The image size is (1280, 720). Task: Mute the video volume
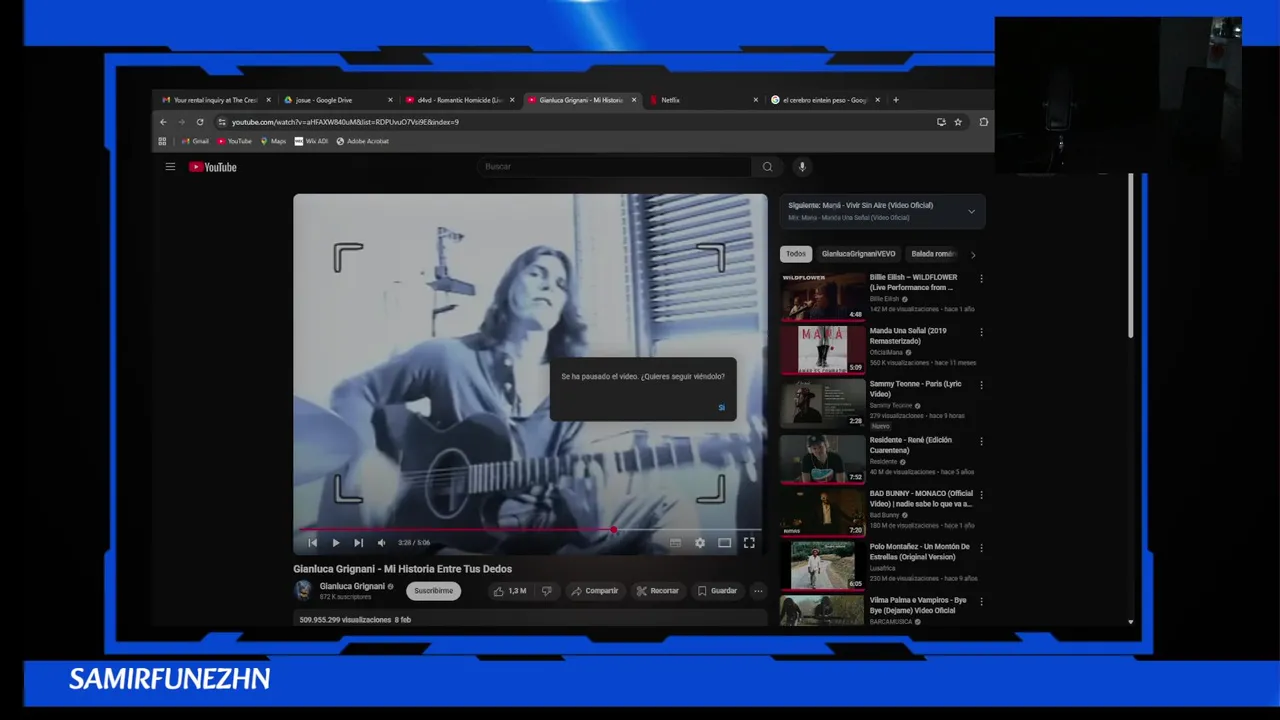(x=381, y=543)
